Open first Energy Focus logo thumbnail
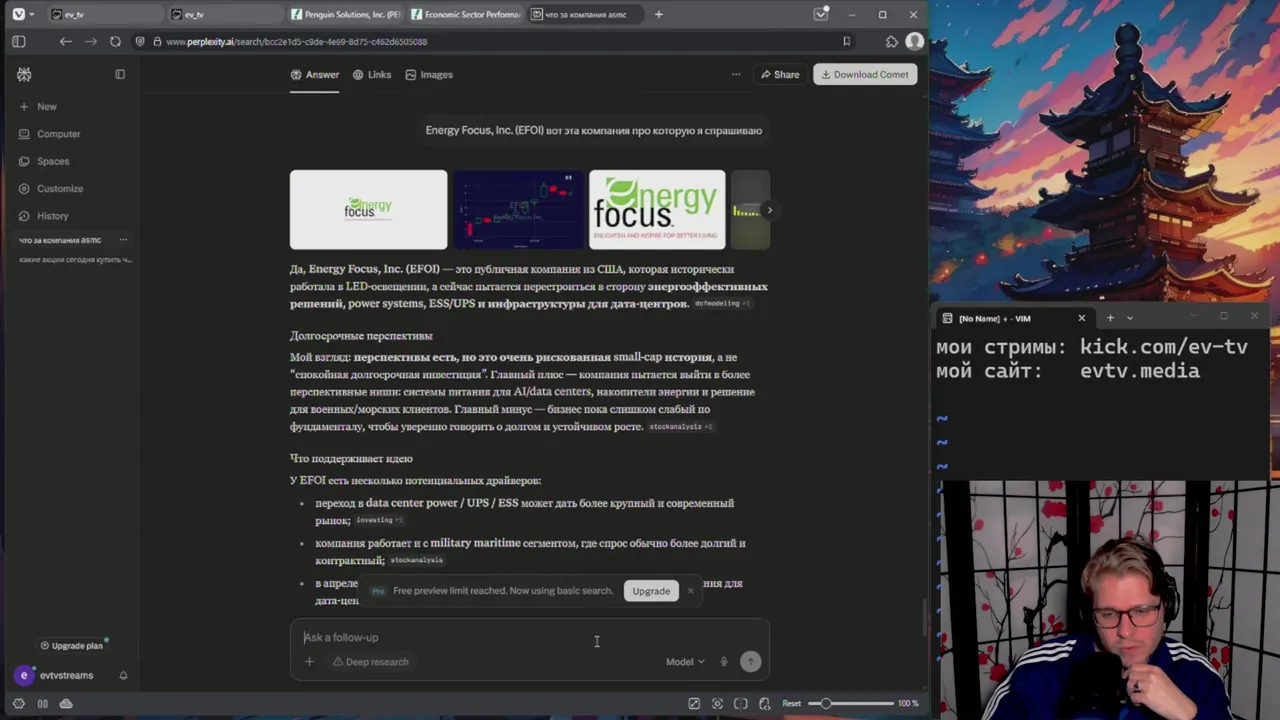This screenshot has width=1280, height=720. pos(368,209)
